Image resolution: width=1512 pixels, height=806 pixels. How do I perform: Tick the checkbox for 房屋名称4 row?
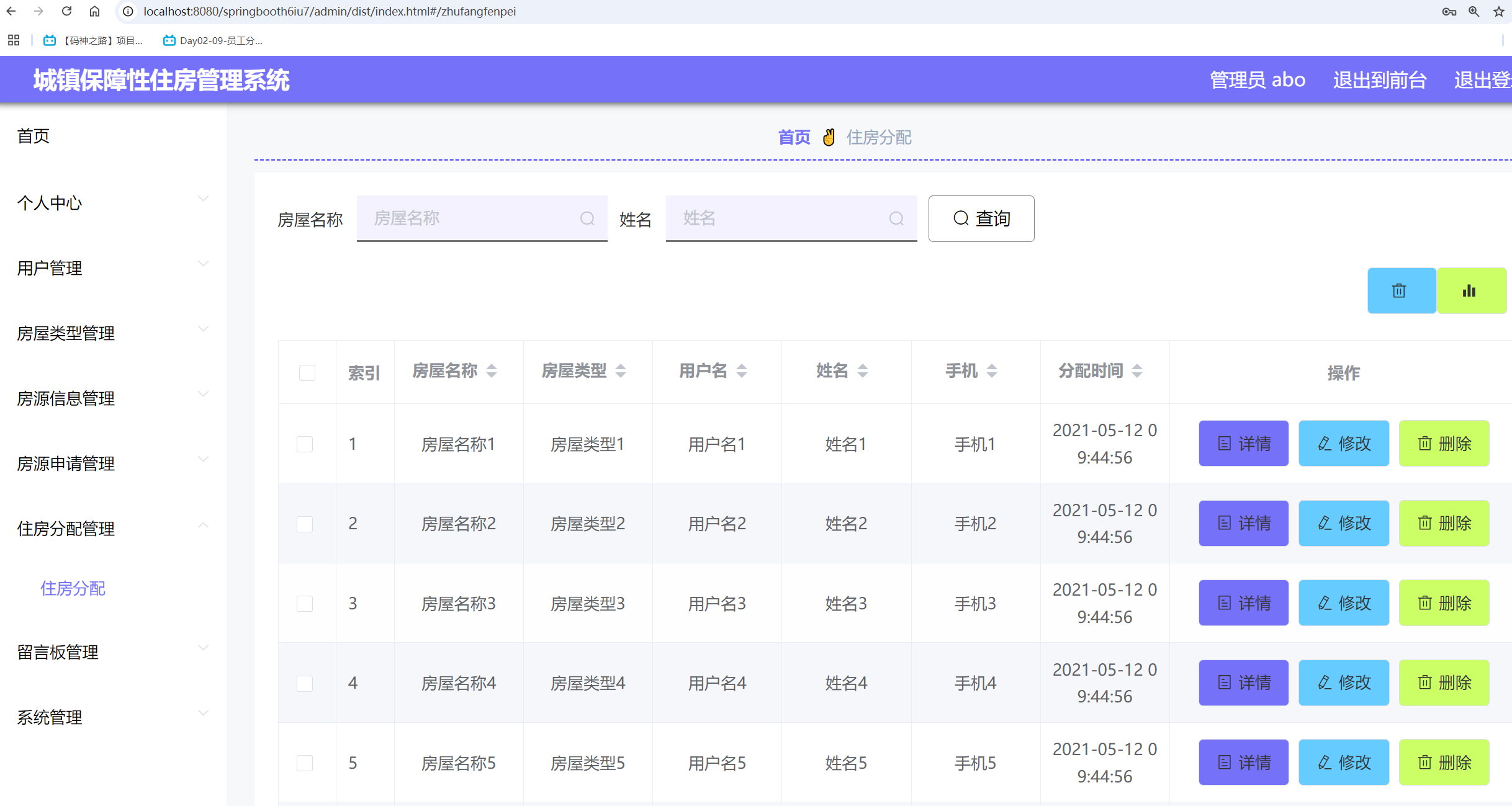pos(305,683)
